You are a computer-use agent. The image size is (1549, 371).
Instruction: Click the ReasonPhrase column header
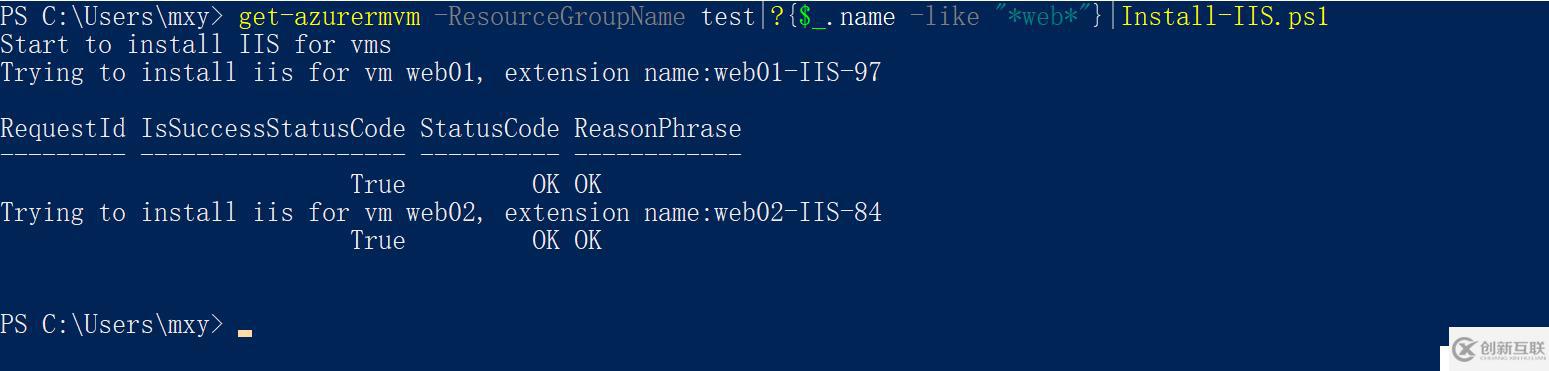657,129
